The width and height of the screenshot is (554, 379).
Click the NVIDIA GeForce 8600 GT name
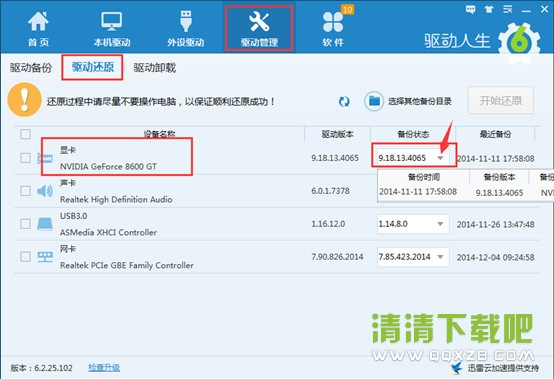[x=108, y=166]
